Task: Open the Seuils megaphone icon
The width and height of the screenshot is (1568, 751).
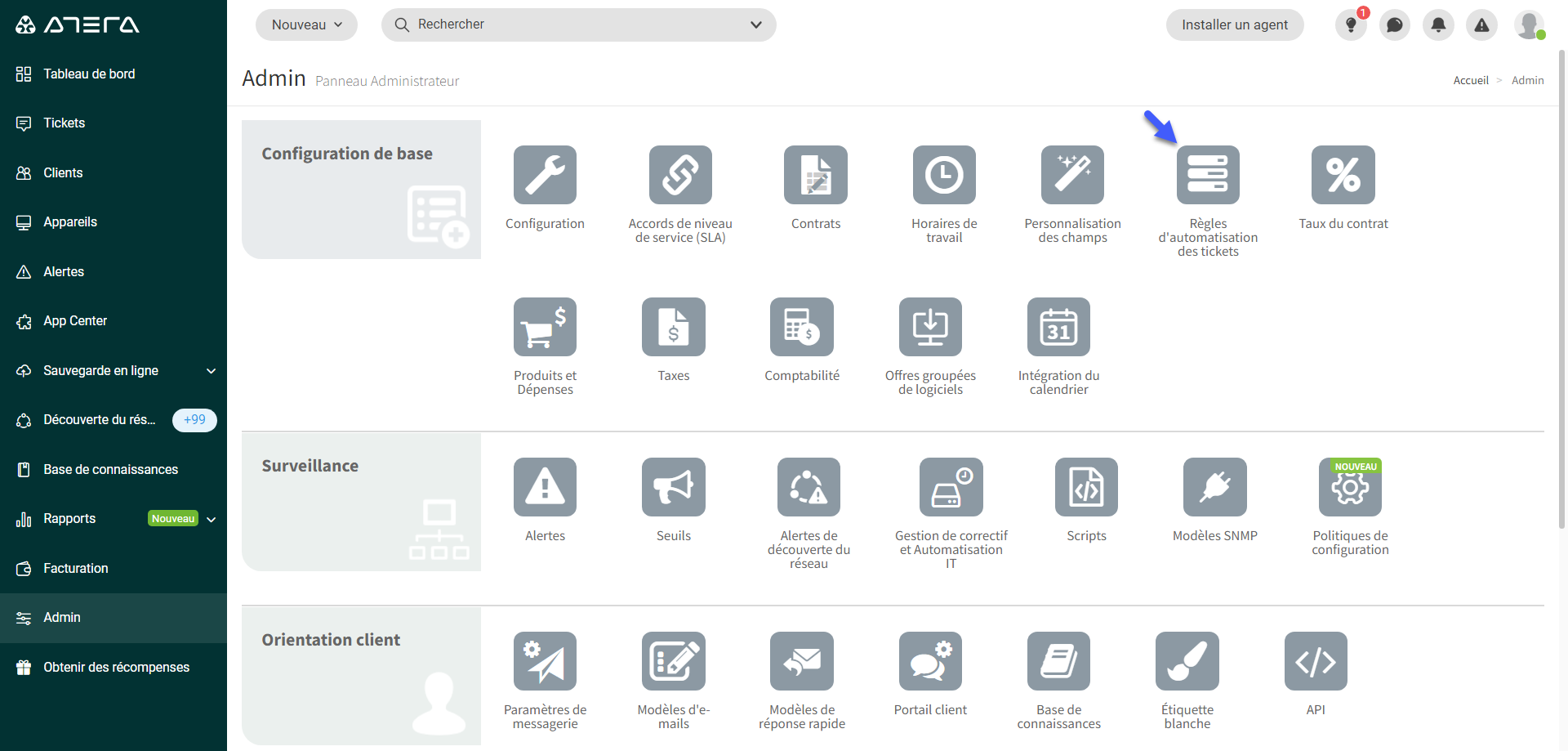Action: pos(674,487)
